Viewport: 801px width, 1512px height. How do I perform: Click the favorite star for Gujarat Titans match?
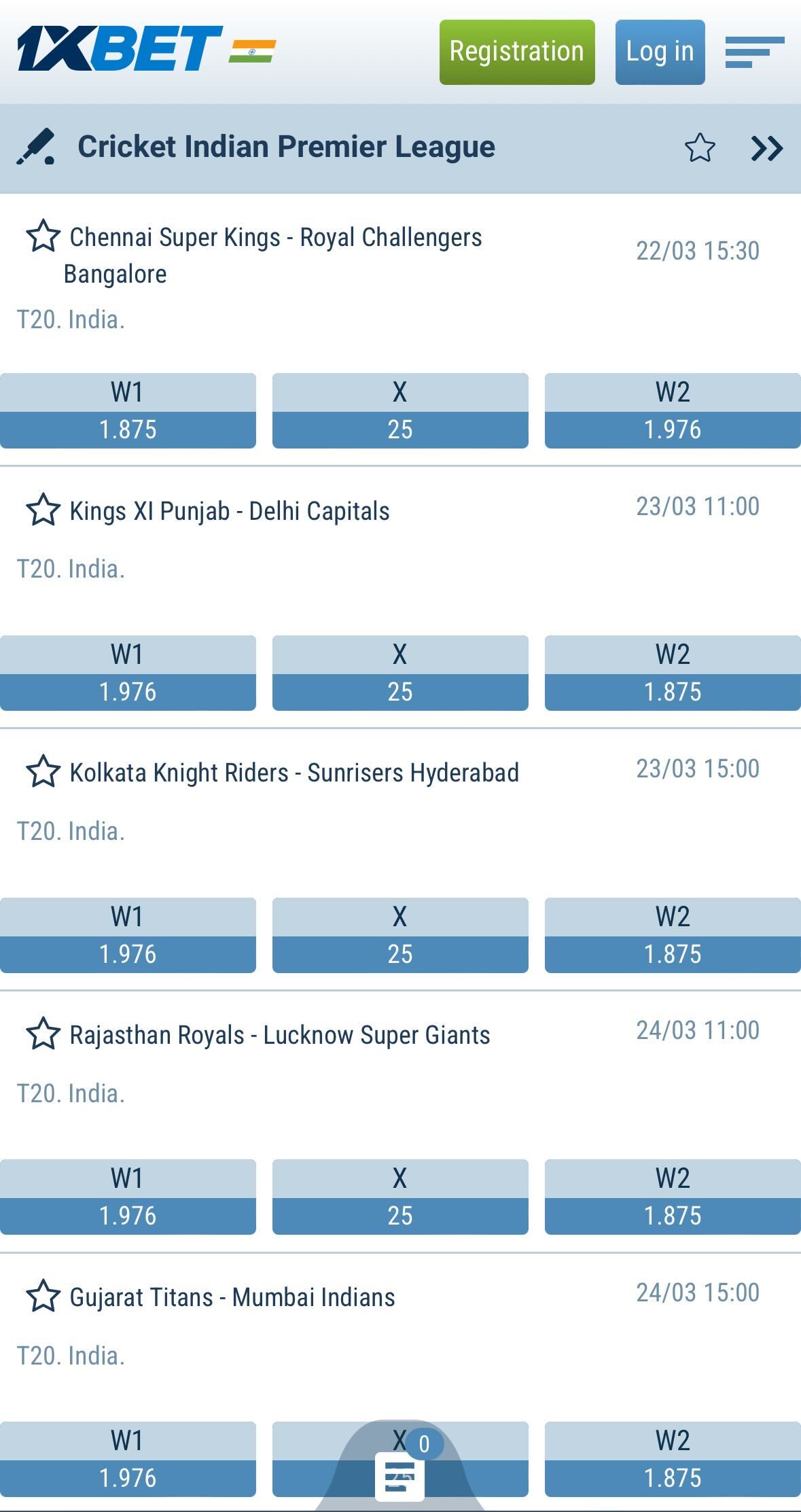(x=43, y=1298)
